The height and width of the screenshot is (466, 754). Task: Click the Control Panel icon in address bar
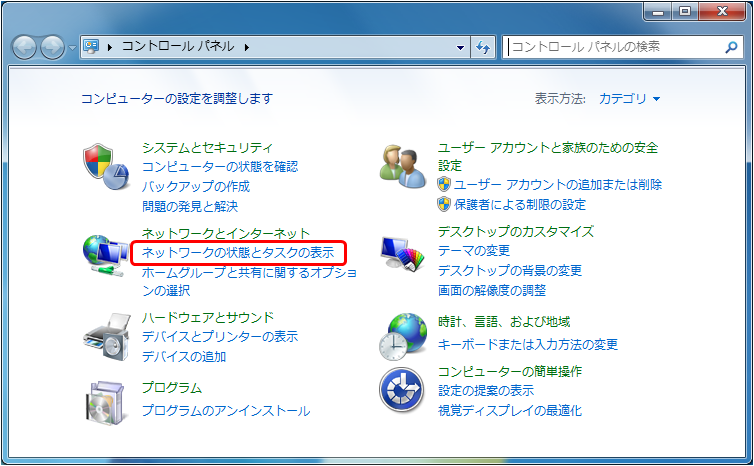(x=91, y=47)
